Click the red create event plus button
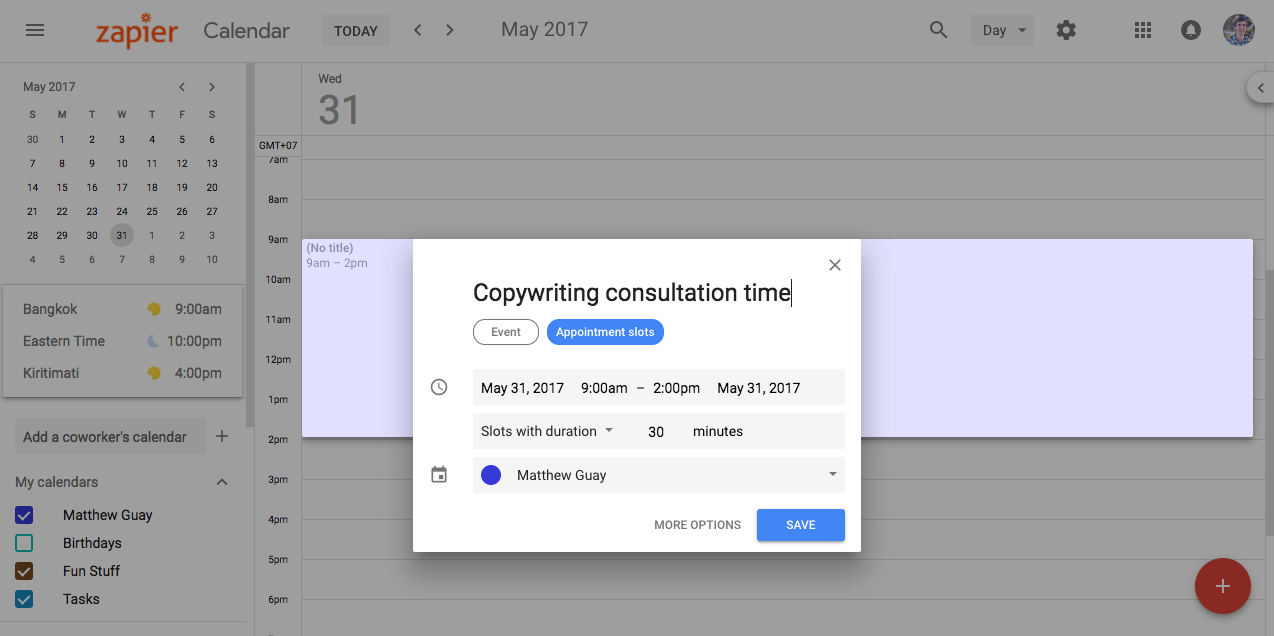Image resolution: width=1274 pixels, height=636 pixels. pos(1222,586)
